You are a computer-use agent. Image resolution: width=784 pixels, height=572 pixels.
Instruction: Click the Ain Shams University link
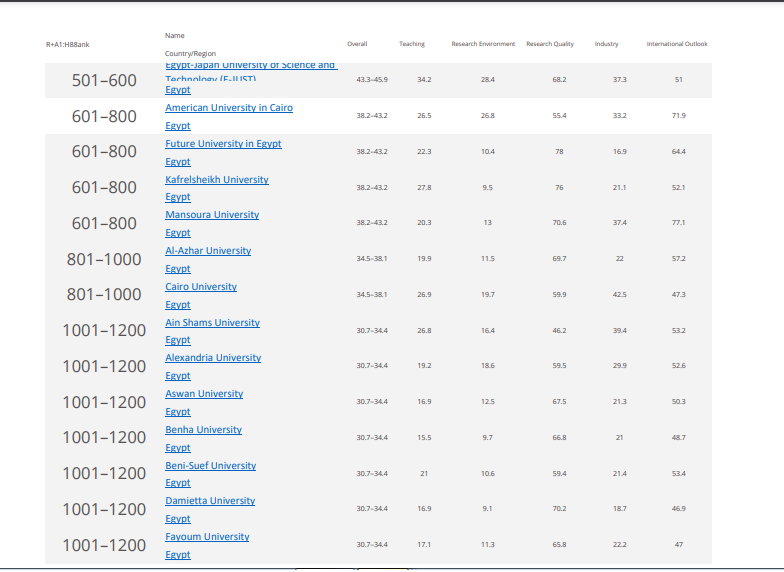point(212,323)
